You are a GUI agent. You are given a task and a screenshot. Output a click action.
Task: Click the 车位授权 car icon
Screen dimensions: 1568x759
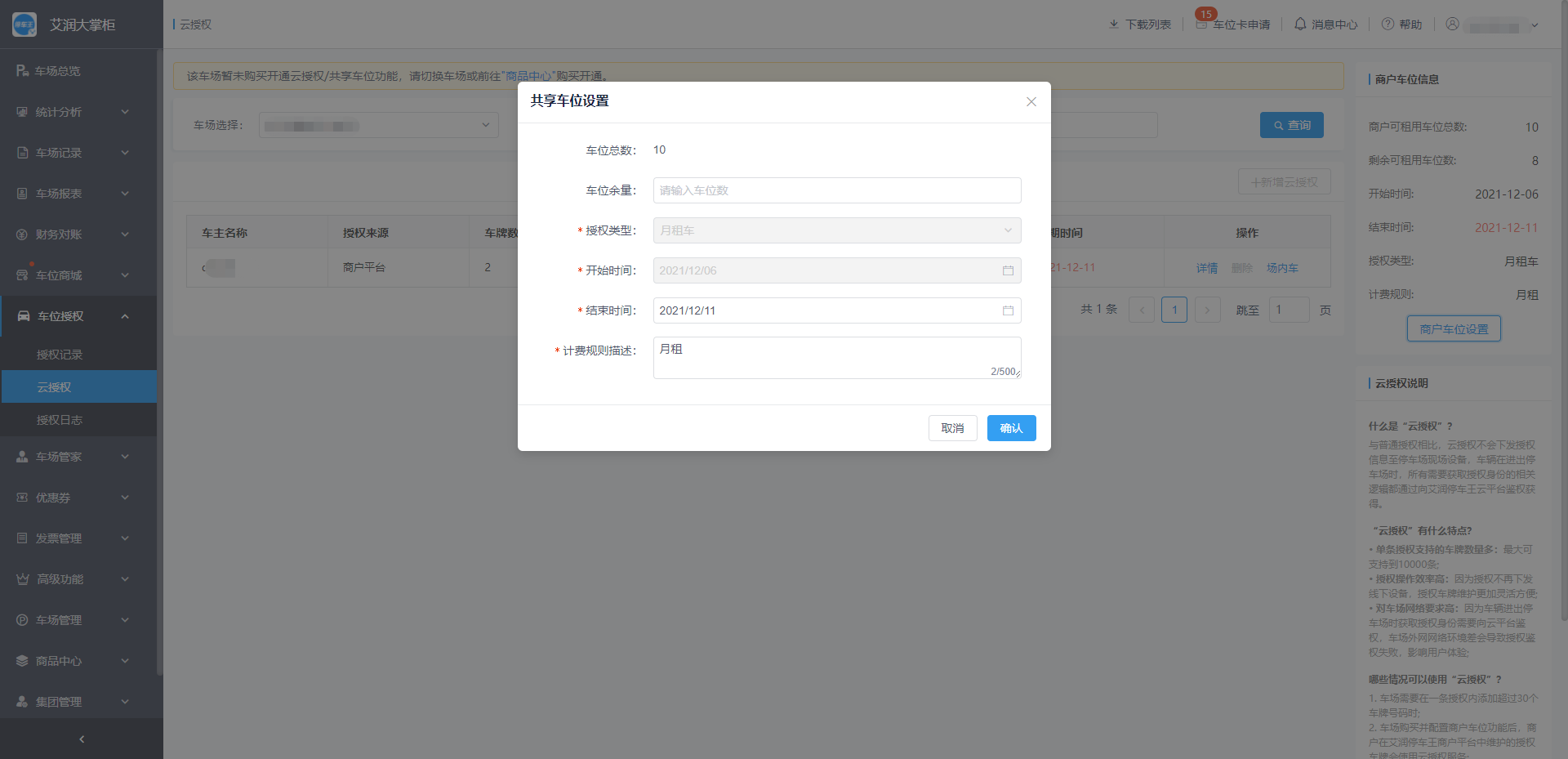pos(24,316)
